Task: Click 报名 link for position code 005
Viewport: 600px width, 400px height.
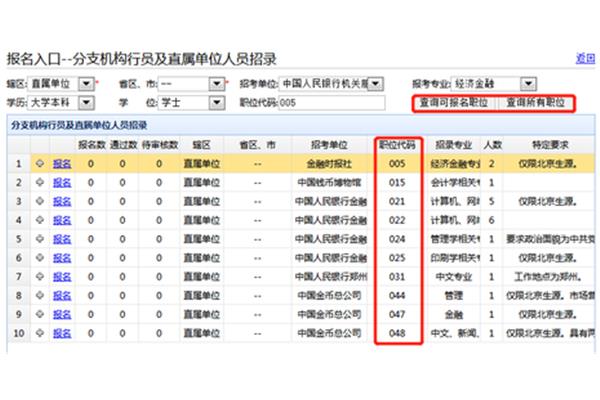Action: (62, 164)
